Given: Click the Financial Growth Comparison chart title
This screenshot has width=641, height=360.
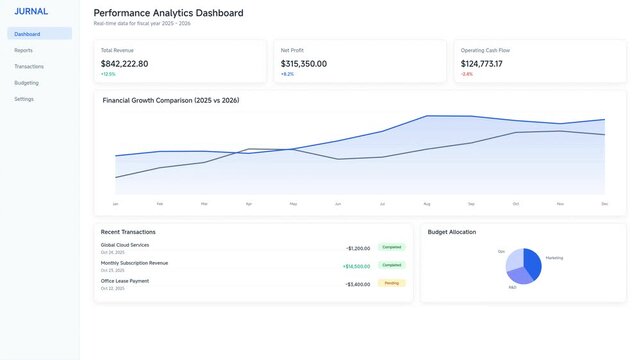Looking at the screenshot, I should (171, 100).
